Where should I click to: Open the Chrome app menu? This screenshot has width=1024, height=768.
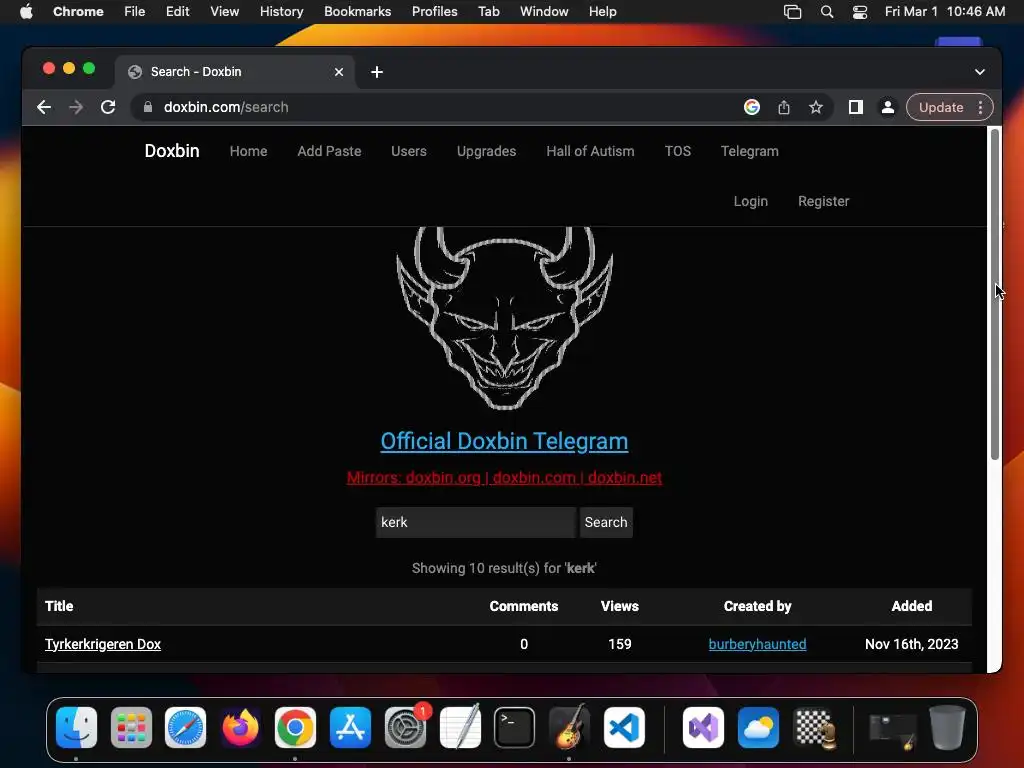click(78, 12)
